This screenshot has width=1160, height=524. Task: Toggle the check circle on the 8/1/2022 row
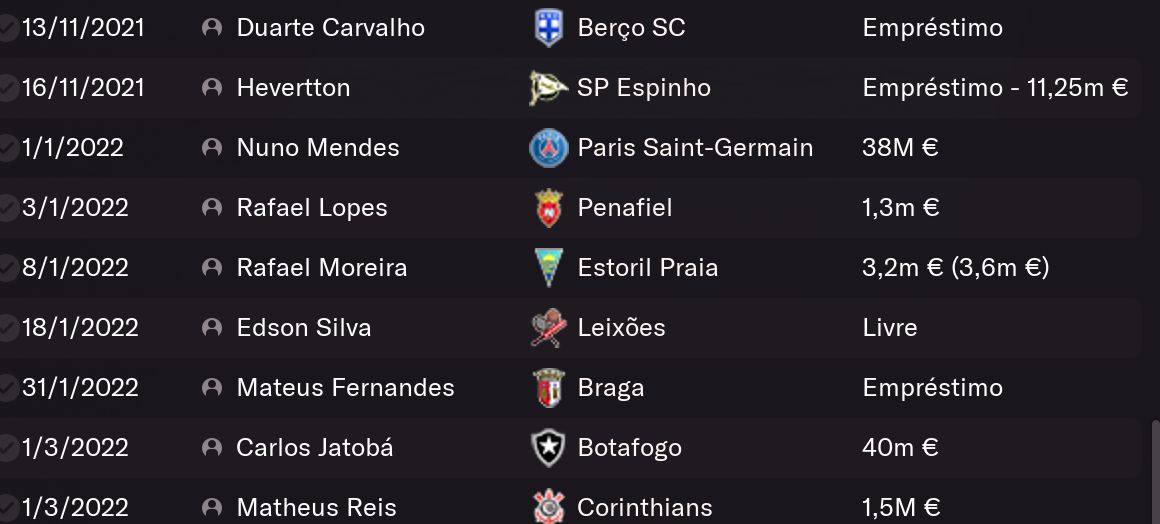click(6, 268)
